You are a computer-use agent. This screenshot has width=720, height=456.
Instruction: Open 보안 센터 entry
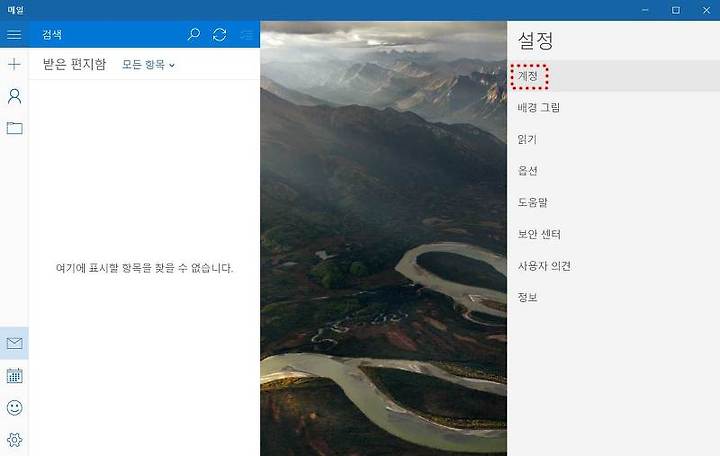539,234
